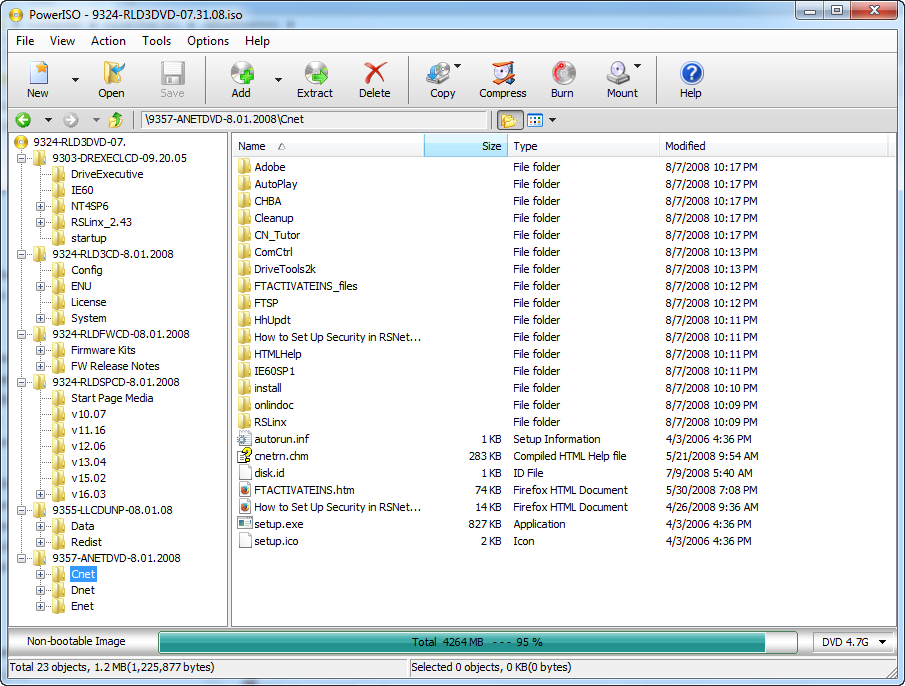The image size is (905, 686).
Task: Open the view mode dropdown arrow
Action: [552, 120]
